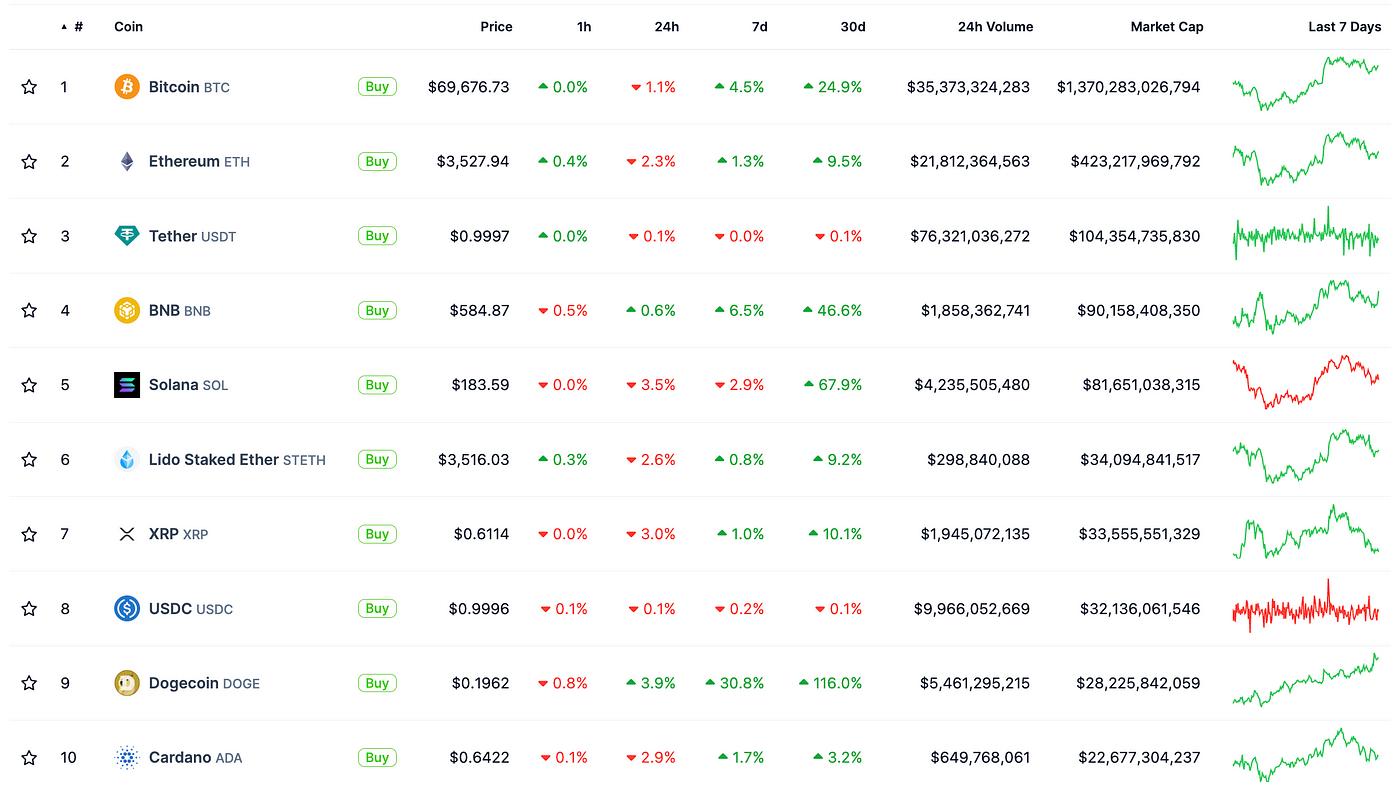Sort the table by rank # column
Viewport: 1400px width, 791px height.
tap(78, 27)
